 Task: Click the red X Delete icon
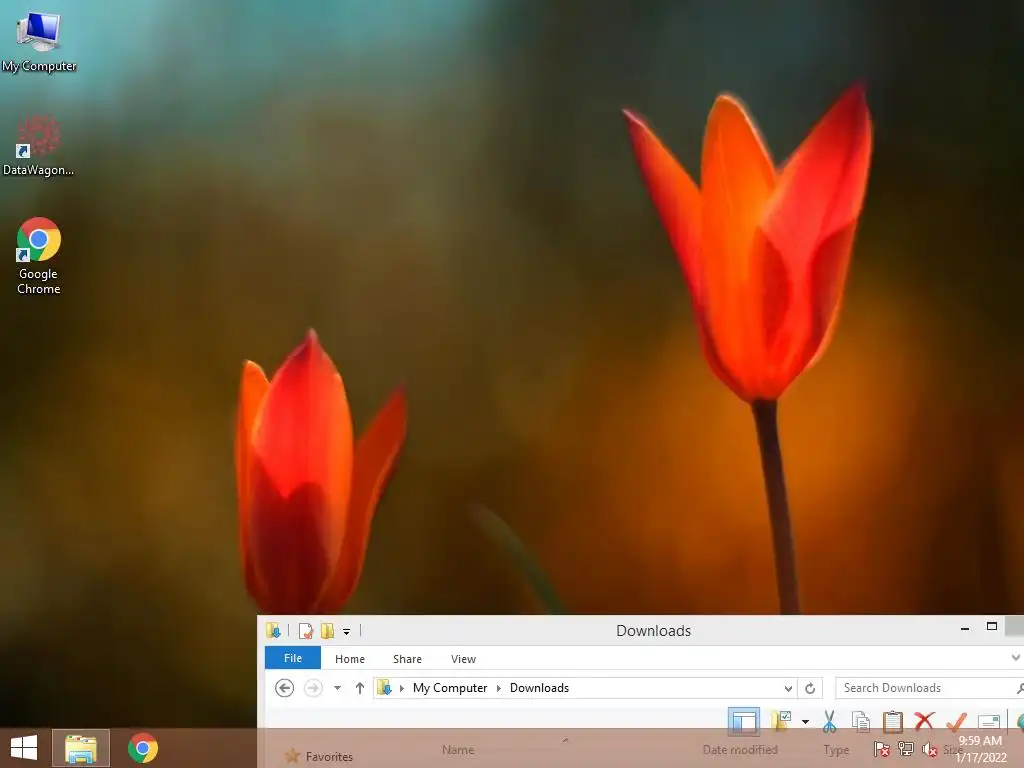(924, 722)
